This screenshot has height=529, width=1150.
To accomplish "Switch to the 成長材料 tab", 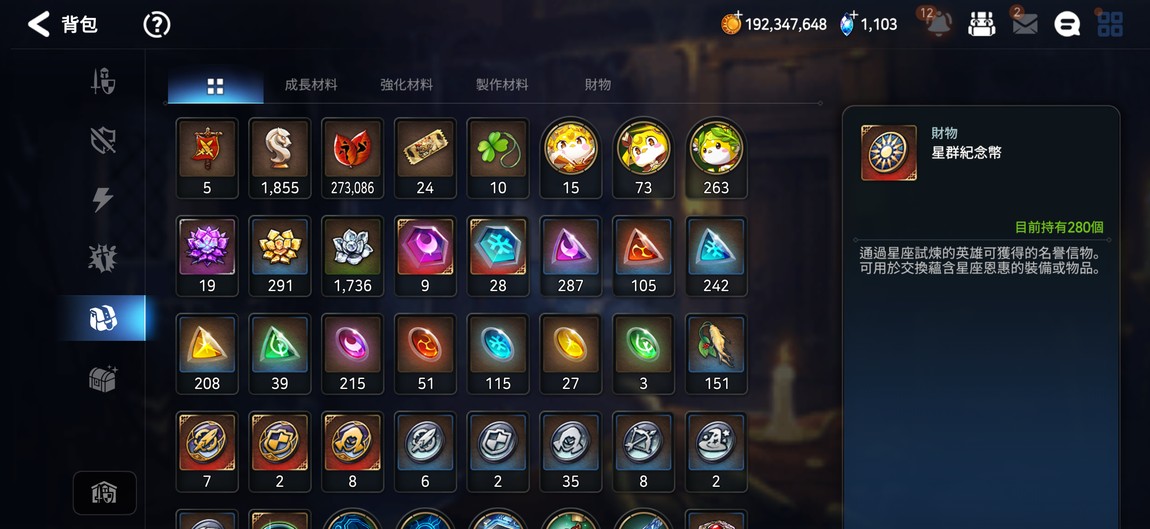I will 311,85.
